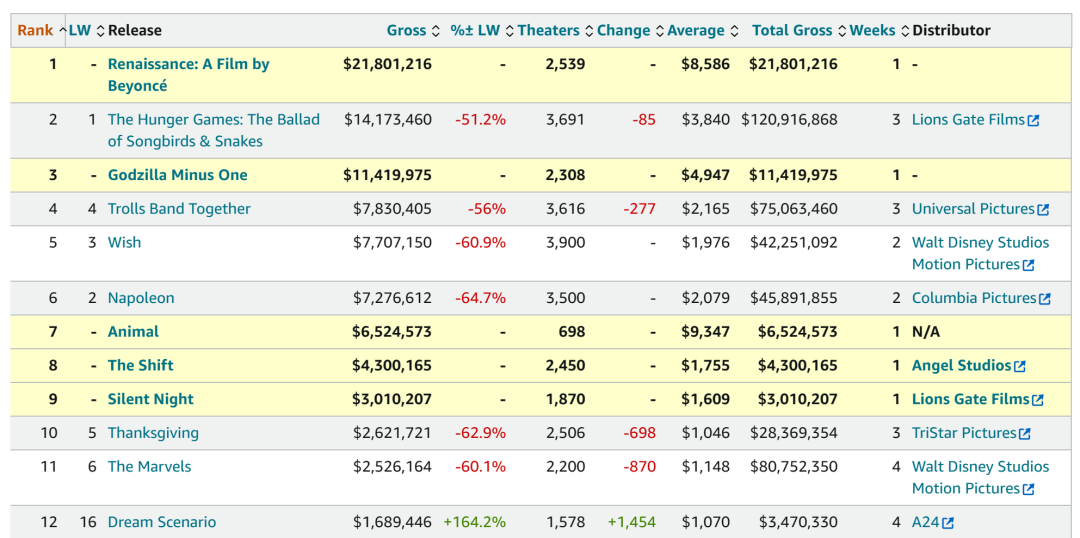
Task: Open the Napoleon release link
Action: 141,298
